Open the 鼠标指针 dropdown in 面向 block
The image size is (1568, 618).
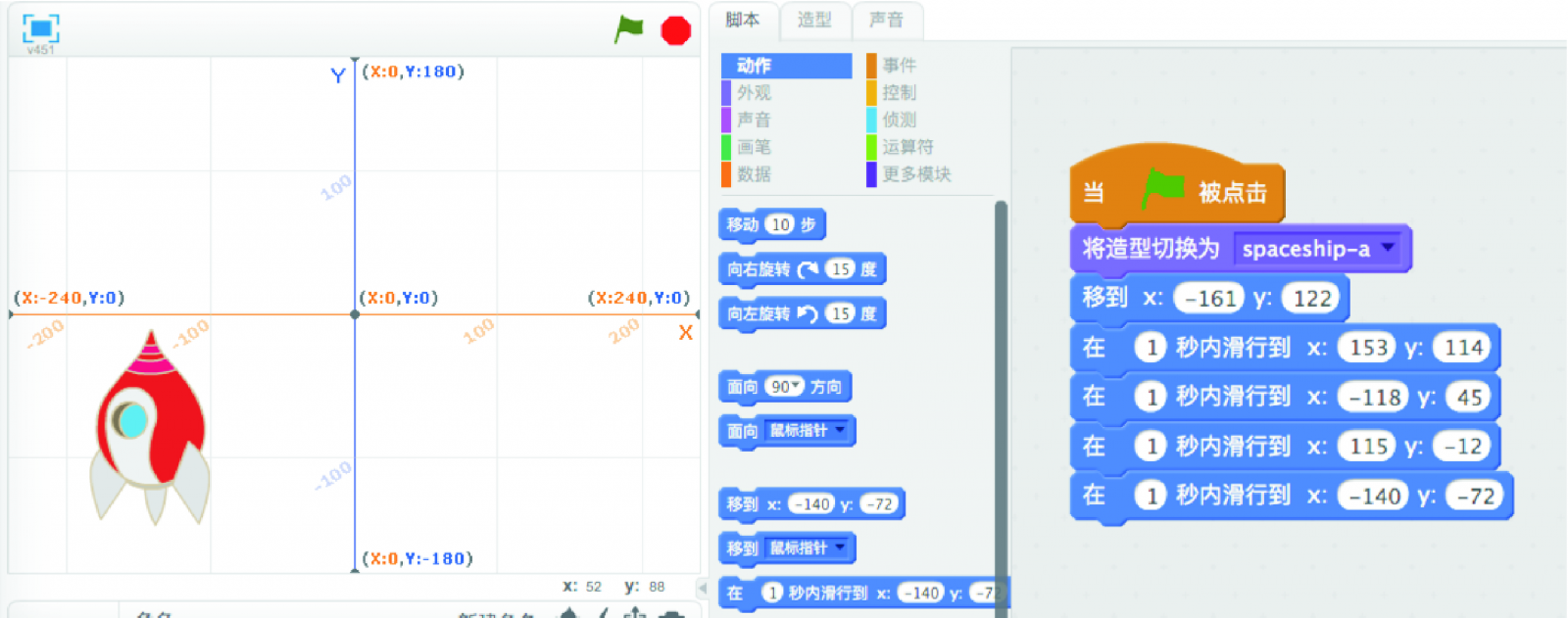click(840, 430)
